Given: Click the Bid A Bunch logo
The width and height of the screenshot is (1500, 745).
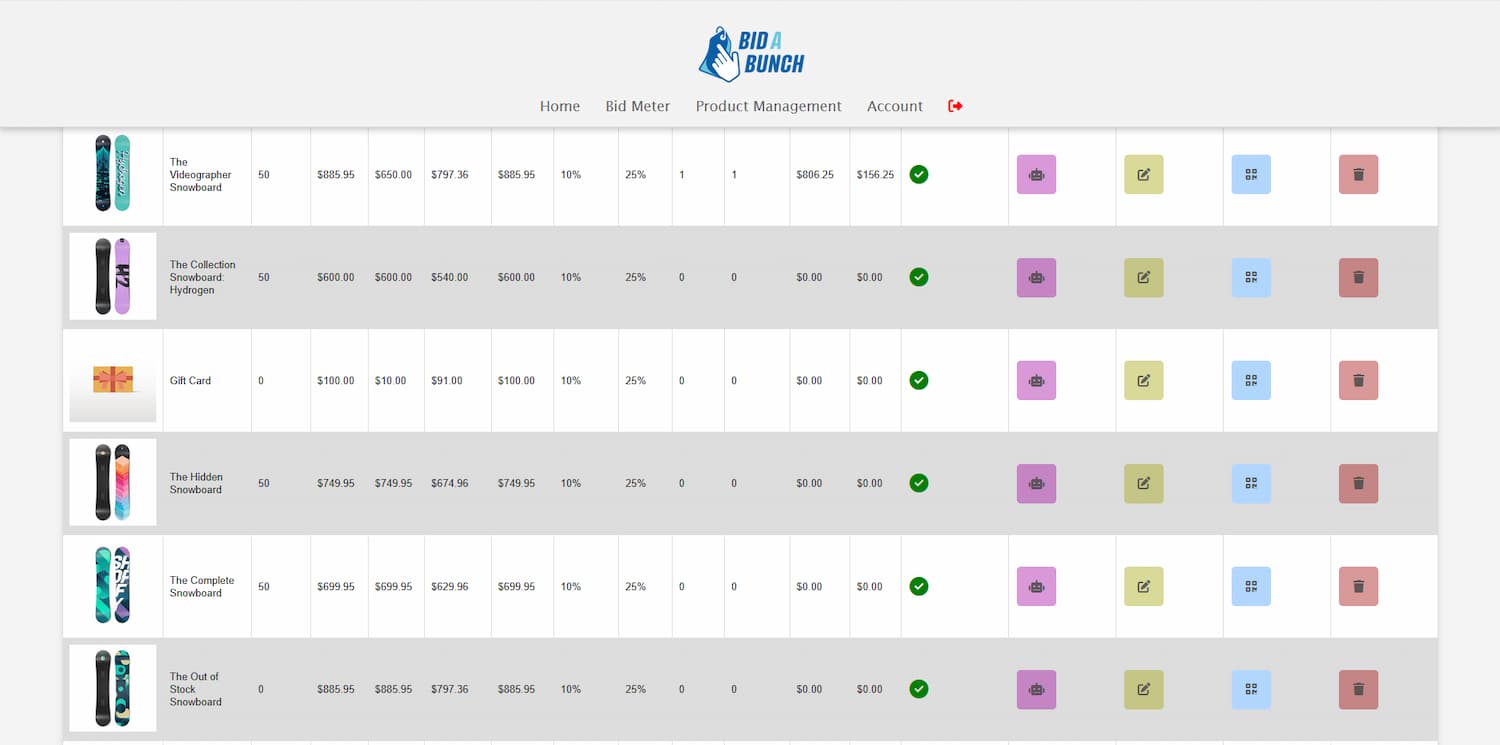Looking at the screenshot, I should pos(751,54).
